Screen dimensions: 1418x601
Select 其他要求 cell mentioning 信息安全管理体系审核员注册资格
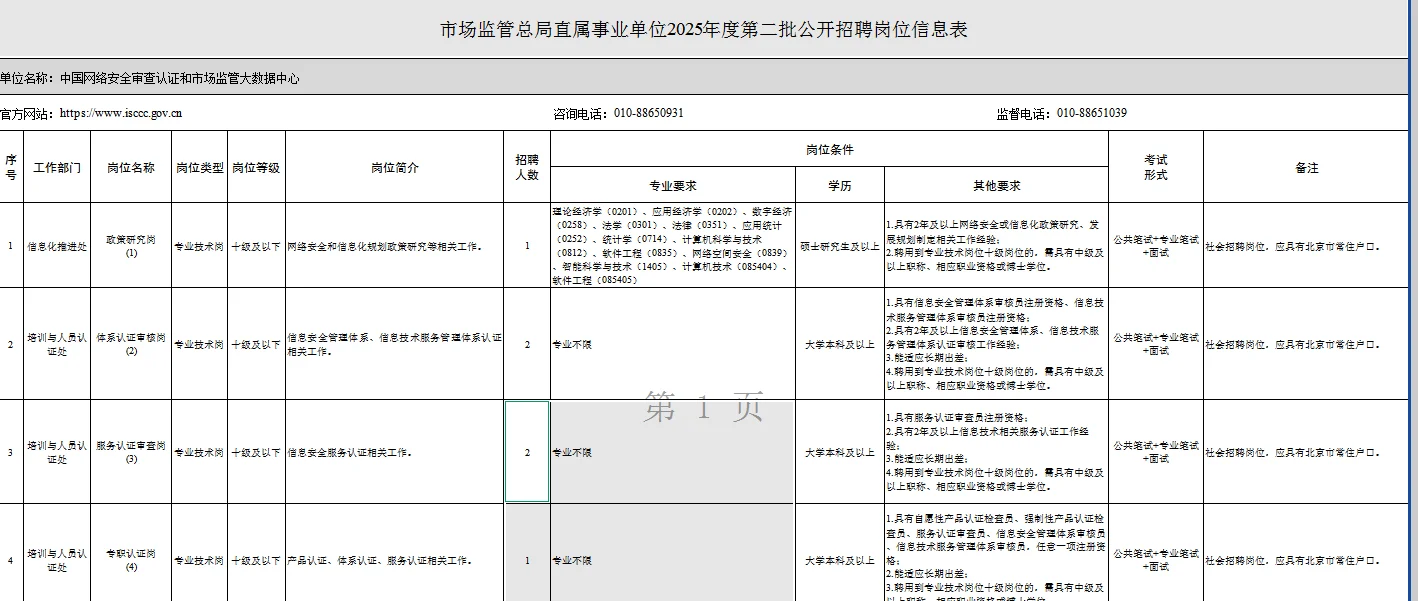click(x=996, y=344)
